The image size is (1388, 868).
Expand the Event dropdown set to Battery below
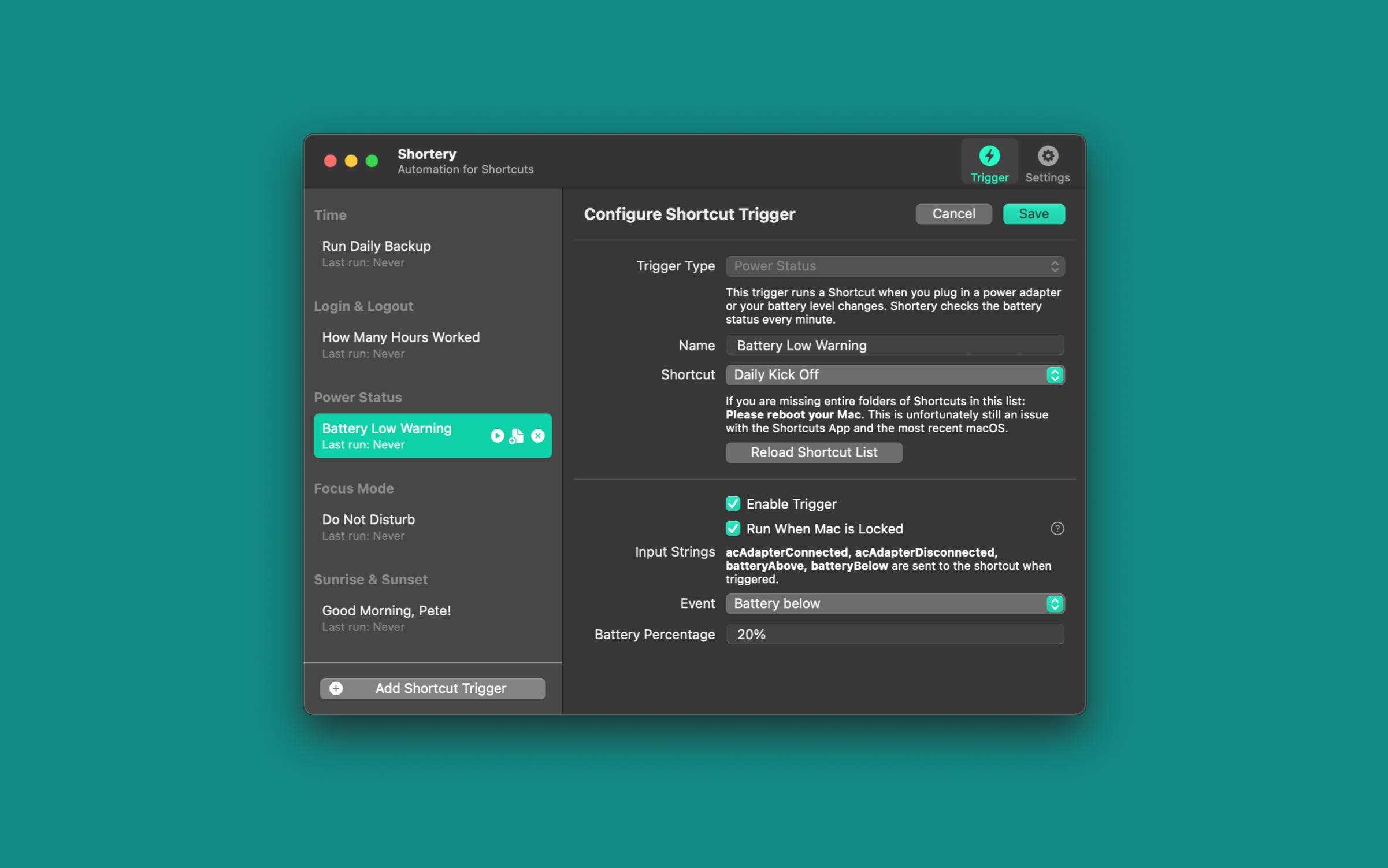(x=895, y=604)
